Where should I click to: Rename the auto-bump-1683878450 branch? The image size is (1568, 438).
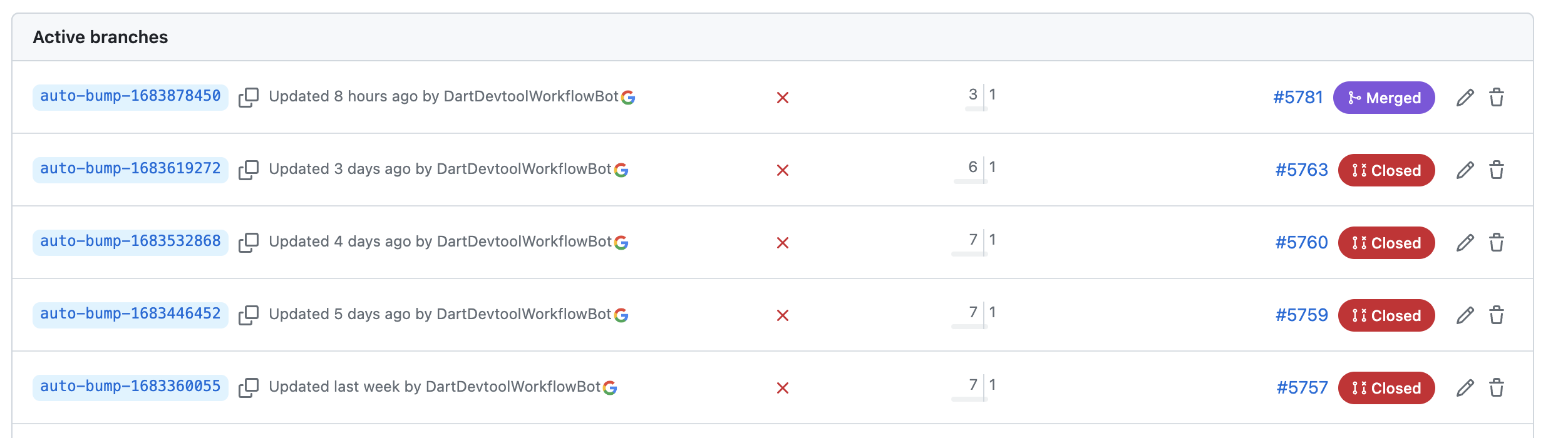1465,98
